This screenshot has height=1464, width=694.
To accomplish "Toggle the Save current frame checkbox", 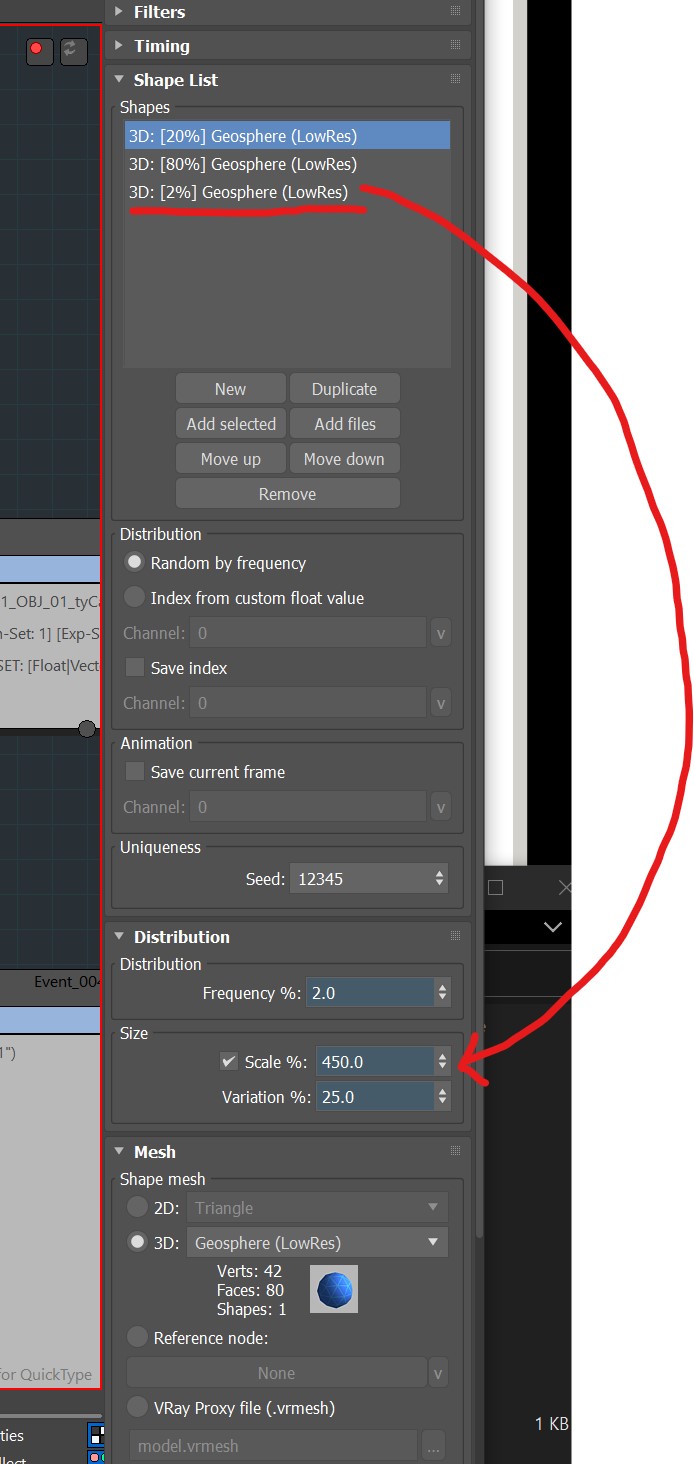I will click(x=135, y=772).
